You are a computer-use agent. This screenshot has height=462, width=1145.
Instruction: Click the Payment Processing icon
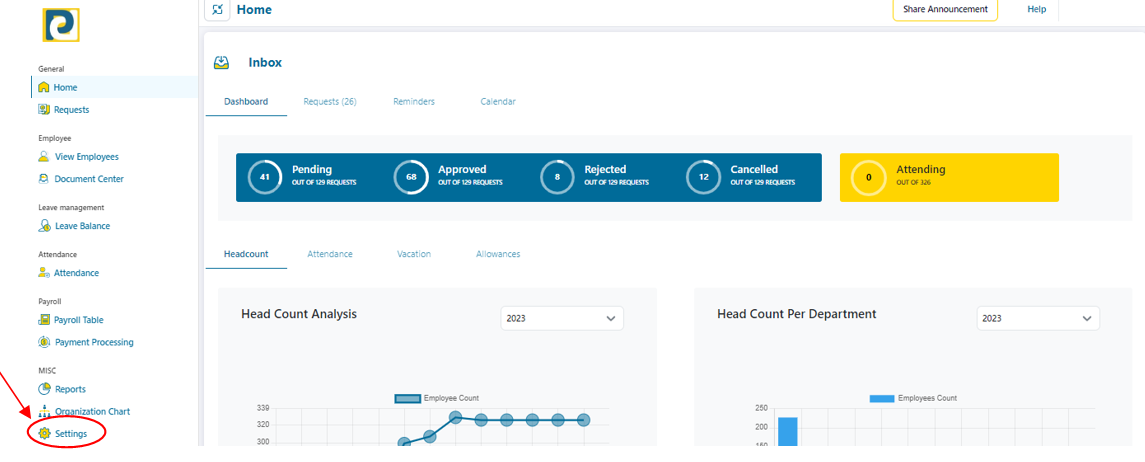coord(44,342)
